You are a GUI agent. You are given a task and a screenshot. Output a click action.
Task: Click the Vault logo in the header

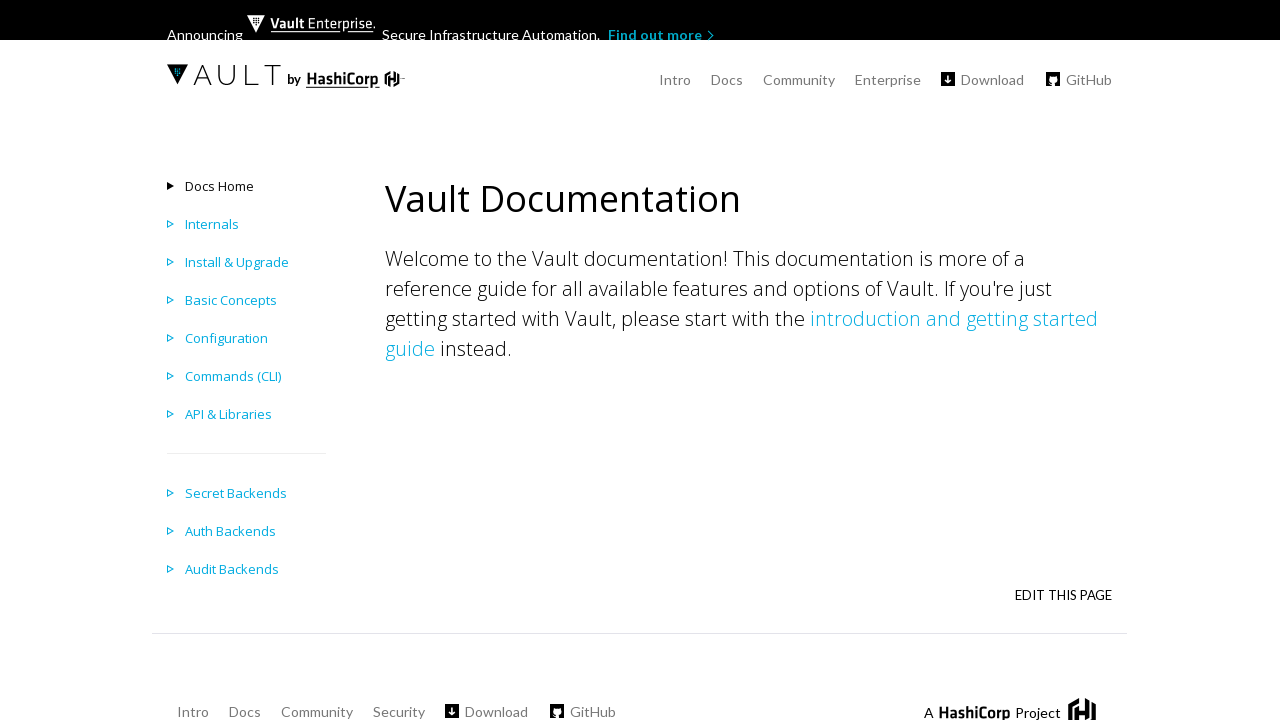224,75
